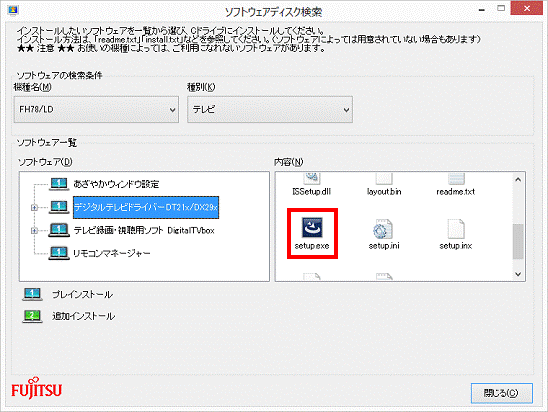Screen dimensions: 548x412
Task: Select テレビ録画・視聴用ソフト DigitalTVbox entry
Action: pyautogui.click(x=144, y=230)
